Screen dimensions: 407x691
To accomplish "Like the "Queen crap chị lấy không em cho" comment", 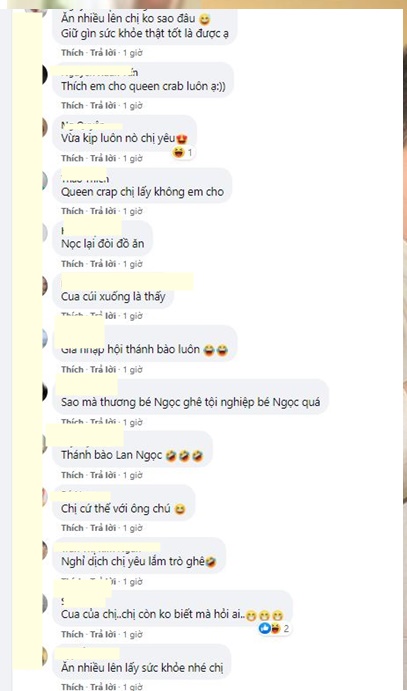I will pyautogui.click(x=72, y=211).
